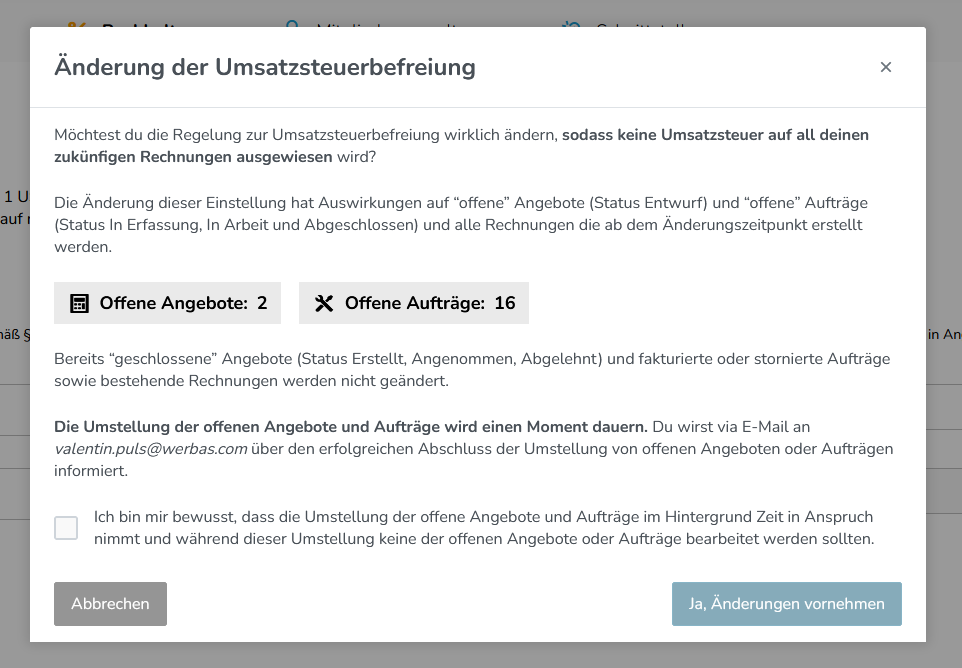Click the email valentin.puls@werbas.com
The image size is (962, 668).
pyautogui.click(x=151, y=449)
